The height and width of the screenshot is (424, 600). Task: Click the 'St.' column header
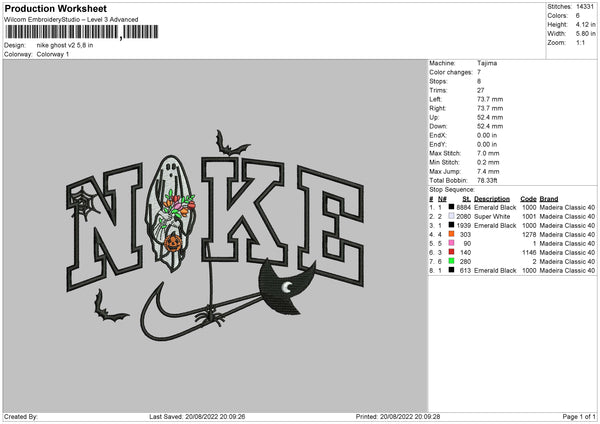pos(466,199)
